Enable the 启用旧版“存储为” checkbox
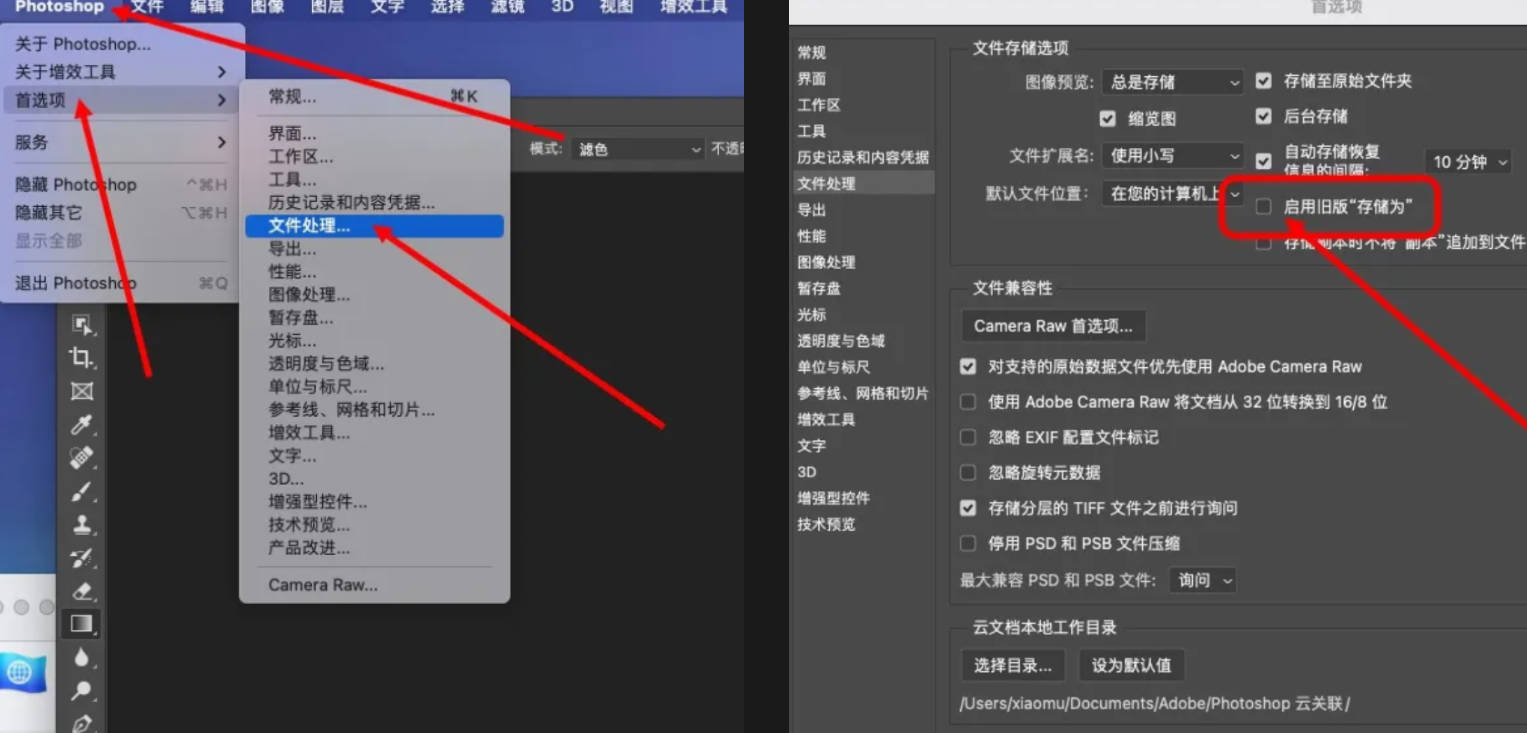 [1264, 206]
